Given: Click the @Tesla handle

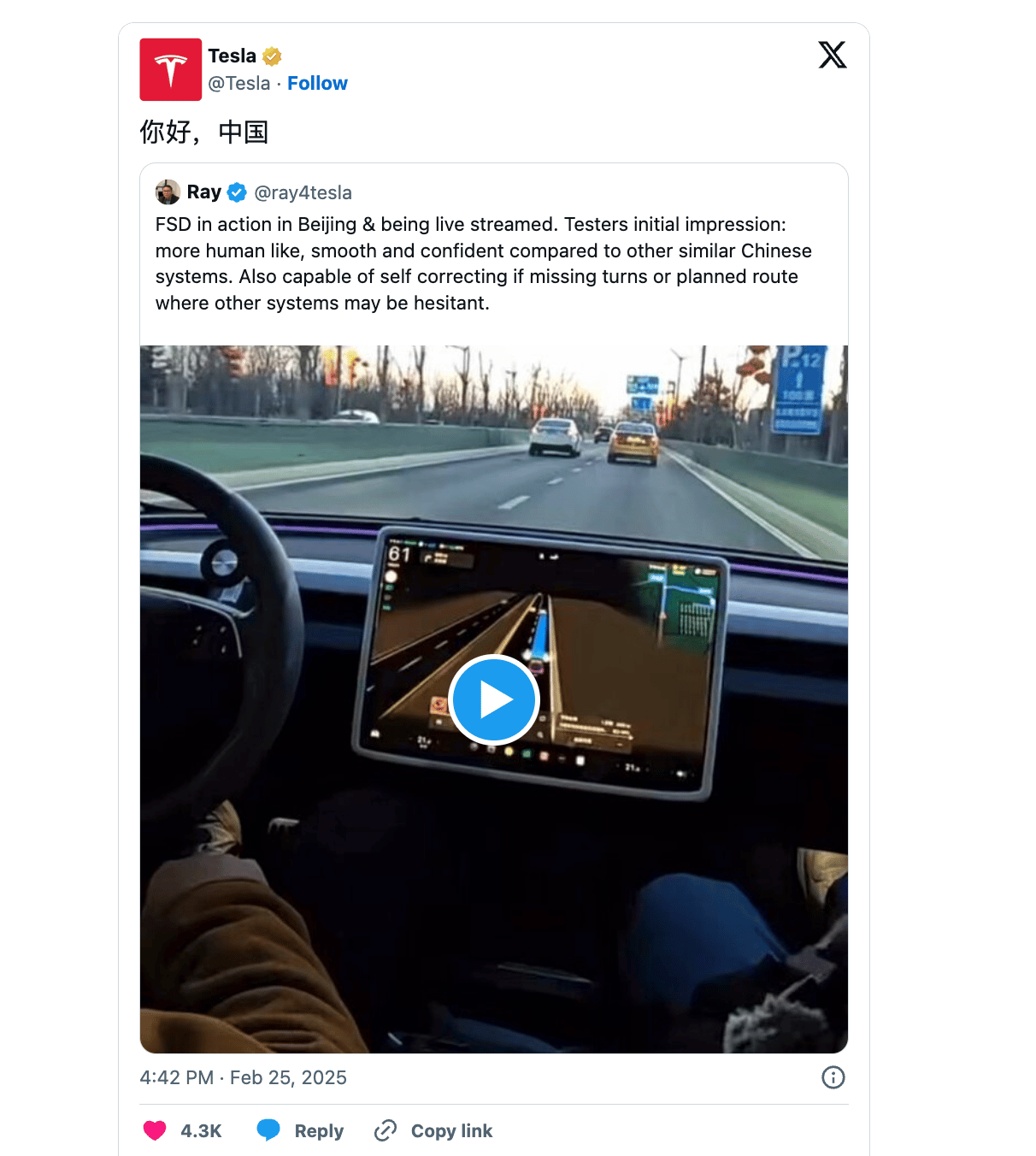Looking at the screenshot, I should (239, 83).
